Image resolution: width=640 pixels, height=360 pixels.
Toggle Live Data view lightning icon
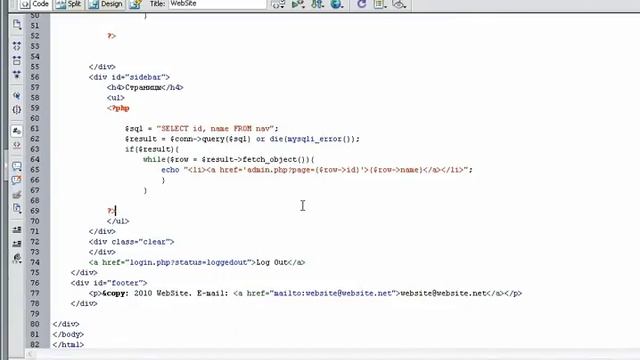135,4
